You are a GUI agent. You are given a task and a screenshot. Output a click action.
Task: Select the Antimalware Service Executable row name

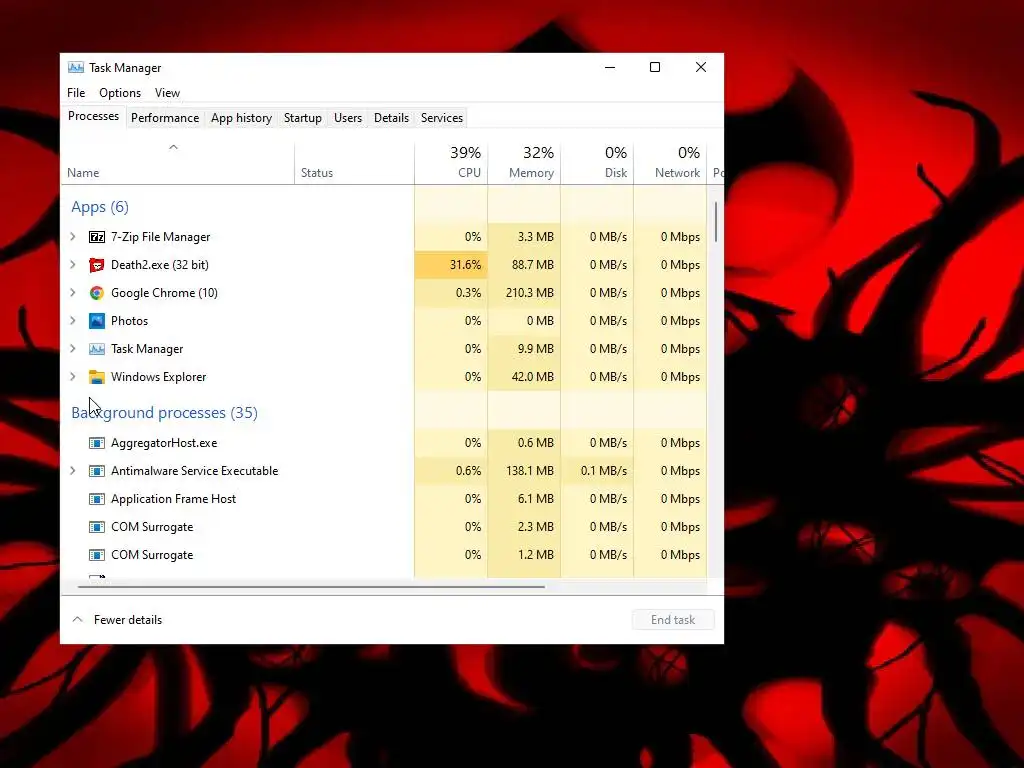point(195,472)
